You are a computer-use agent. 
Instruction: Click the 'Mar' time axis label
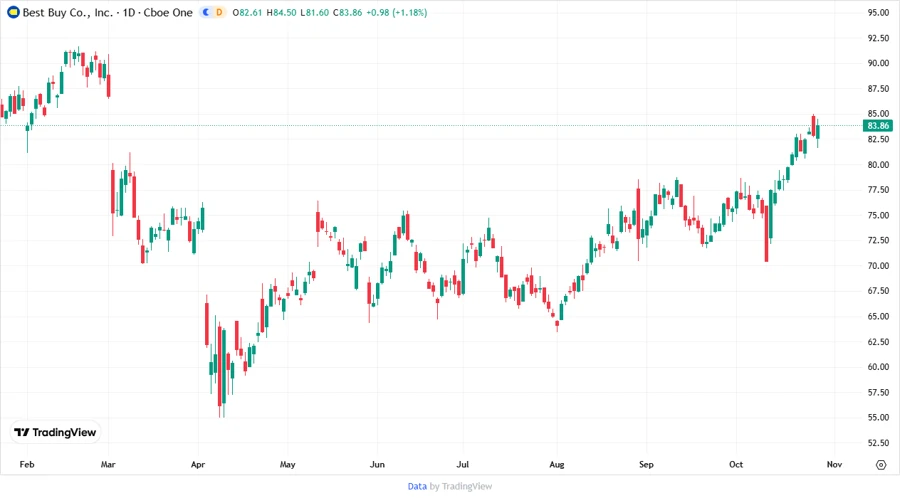108,464
